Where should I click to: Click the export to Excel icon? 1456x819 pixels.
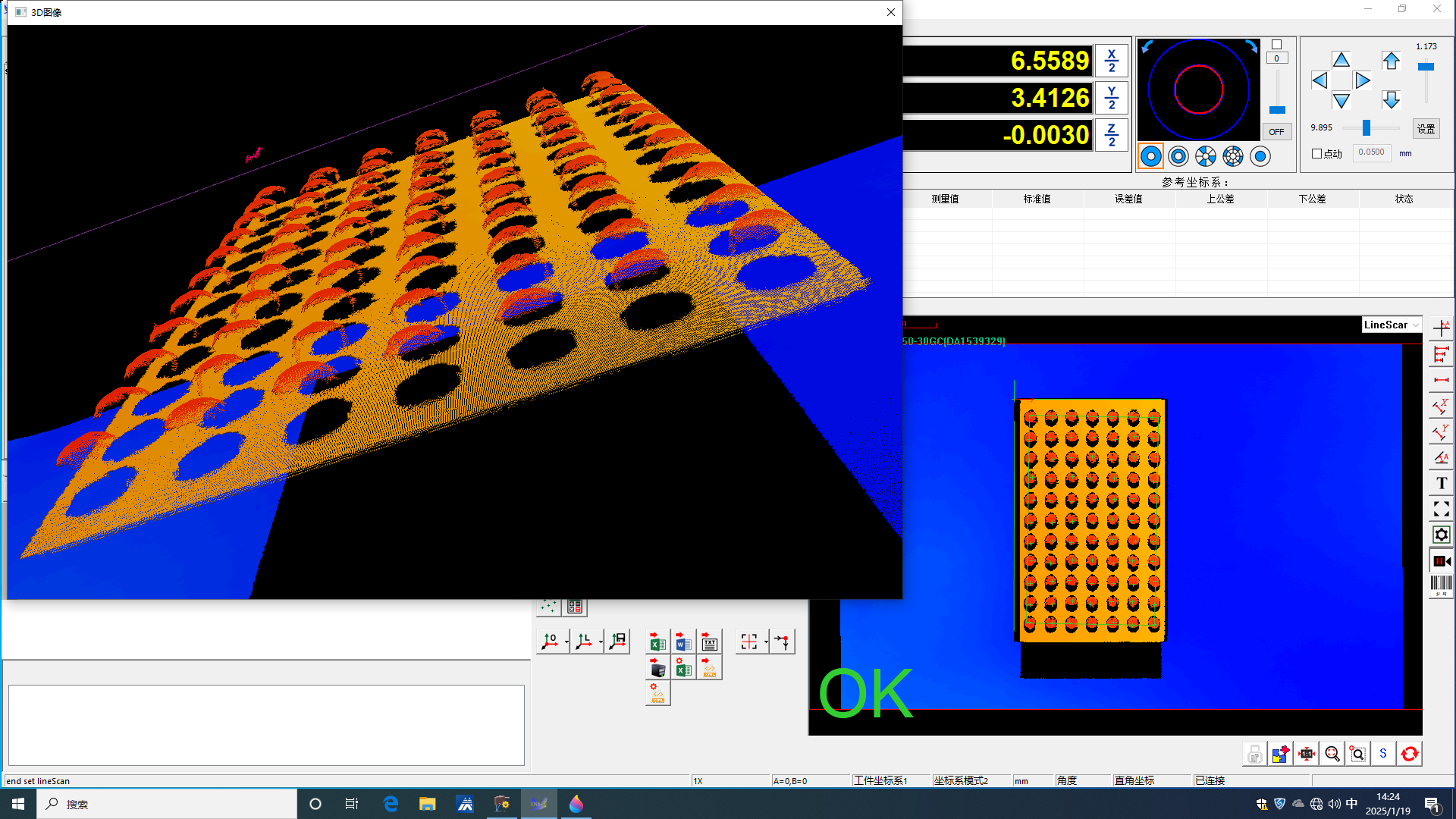point(657,642)
